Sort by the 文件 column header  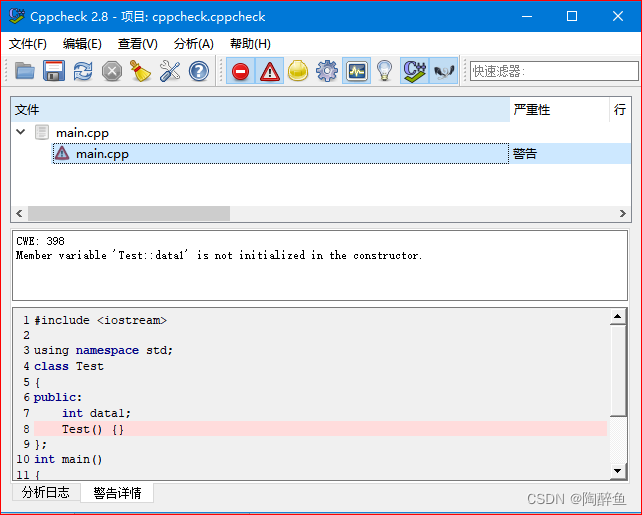click(260, 110)
